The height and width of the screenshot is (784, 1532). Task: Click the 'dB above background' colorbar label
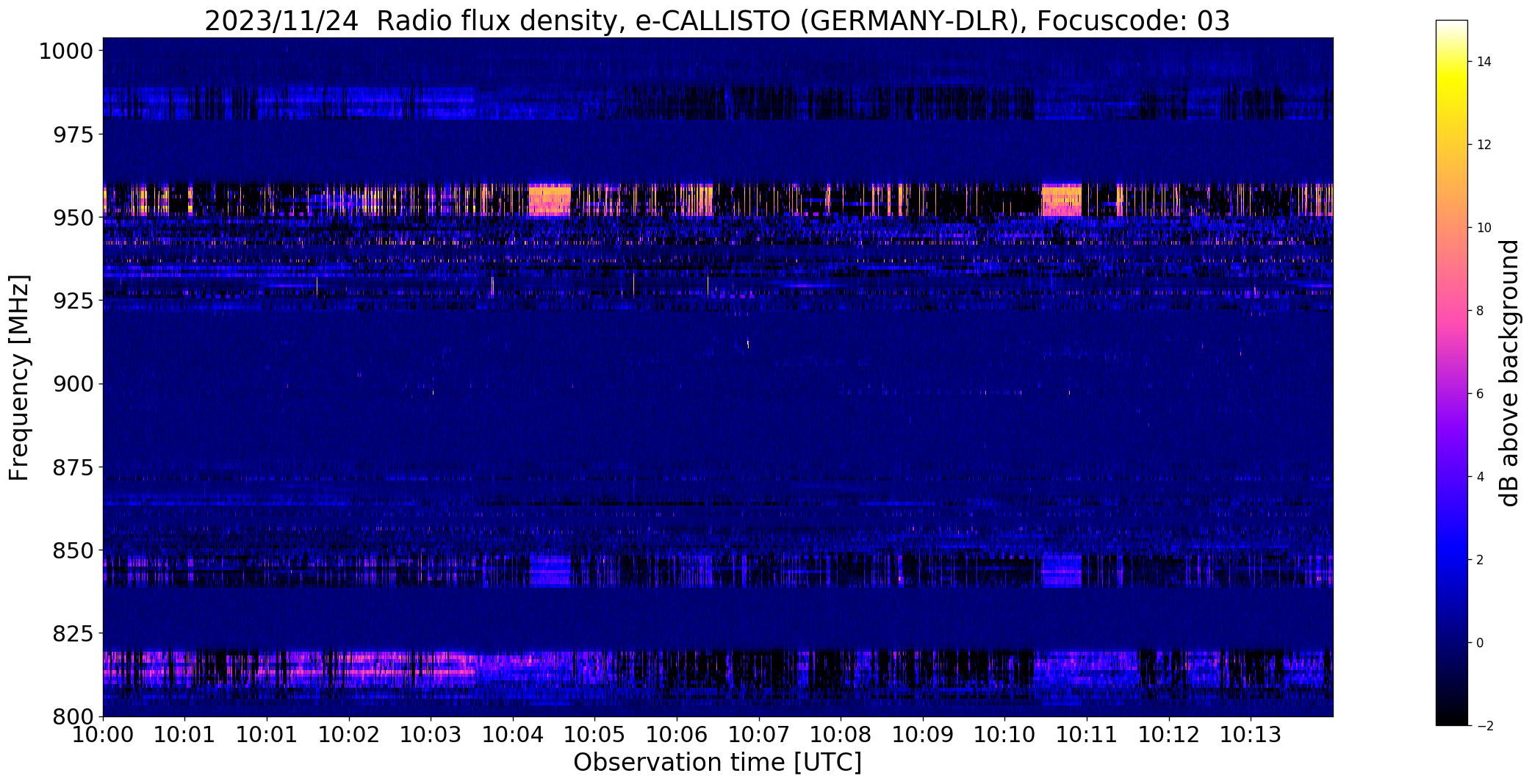pyautogui.click(x=1510, y=373)
